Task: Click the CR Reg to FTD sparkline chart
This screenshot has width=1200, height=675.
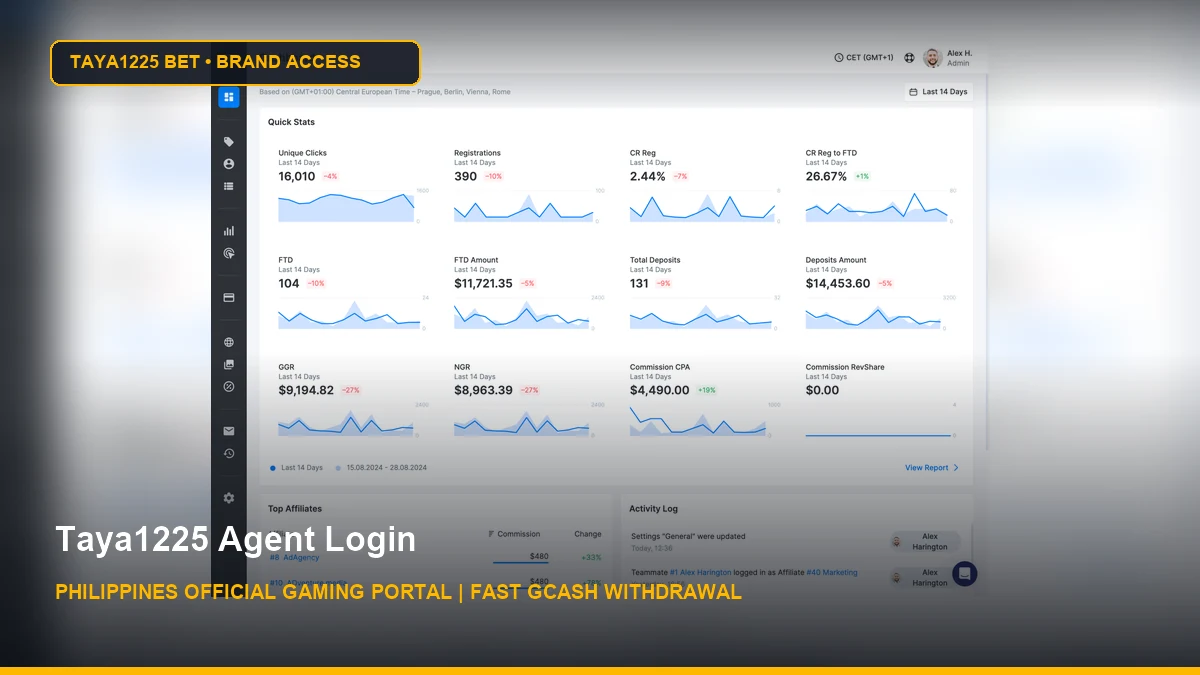Action: click(x=877, y=206)
